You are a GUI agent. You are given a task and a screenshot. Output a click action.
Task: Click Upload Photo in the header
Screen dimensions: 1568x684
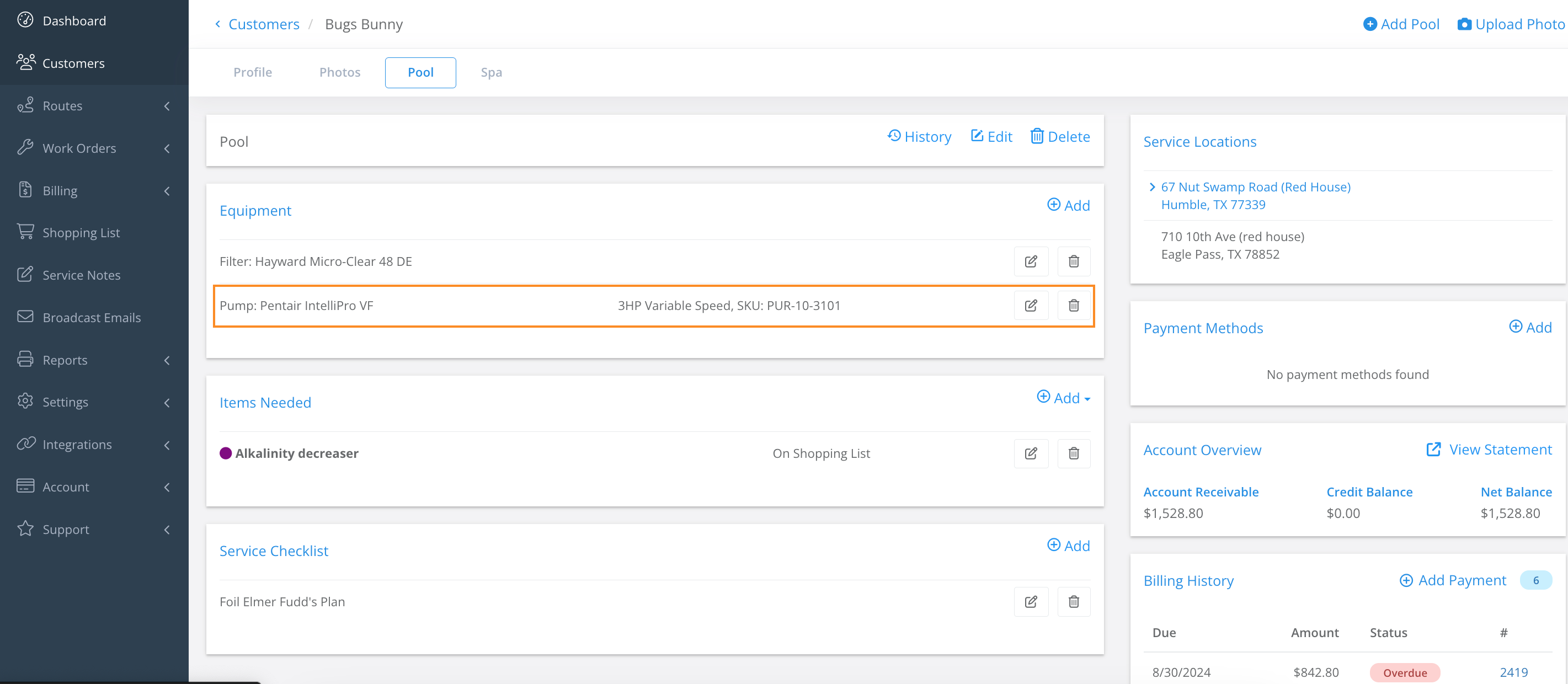pos(1511,24)
